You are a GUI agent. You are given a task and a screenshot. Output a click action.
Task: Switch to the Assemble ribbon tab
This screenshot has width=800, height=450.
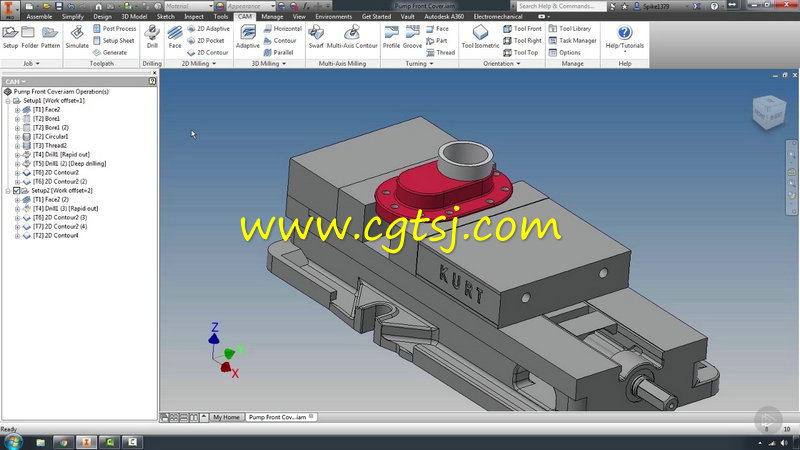pyautogui.click(x=39, y=17)
